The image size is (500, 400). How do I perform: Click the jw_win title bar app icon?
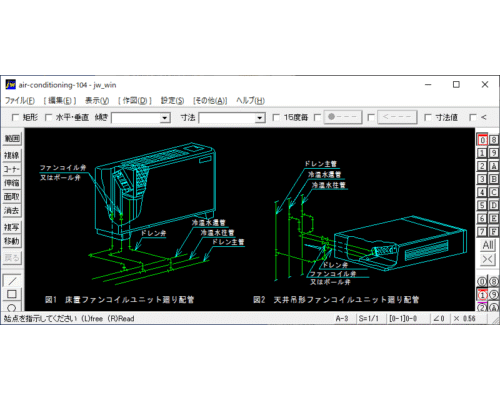click(10, 85)
